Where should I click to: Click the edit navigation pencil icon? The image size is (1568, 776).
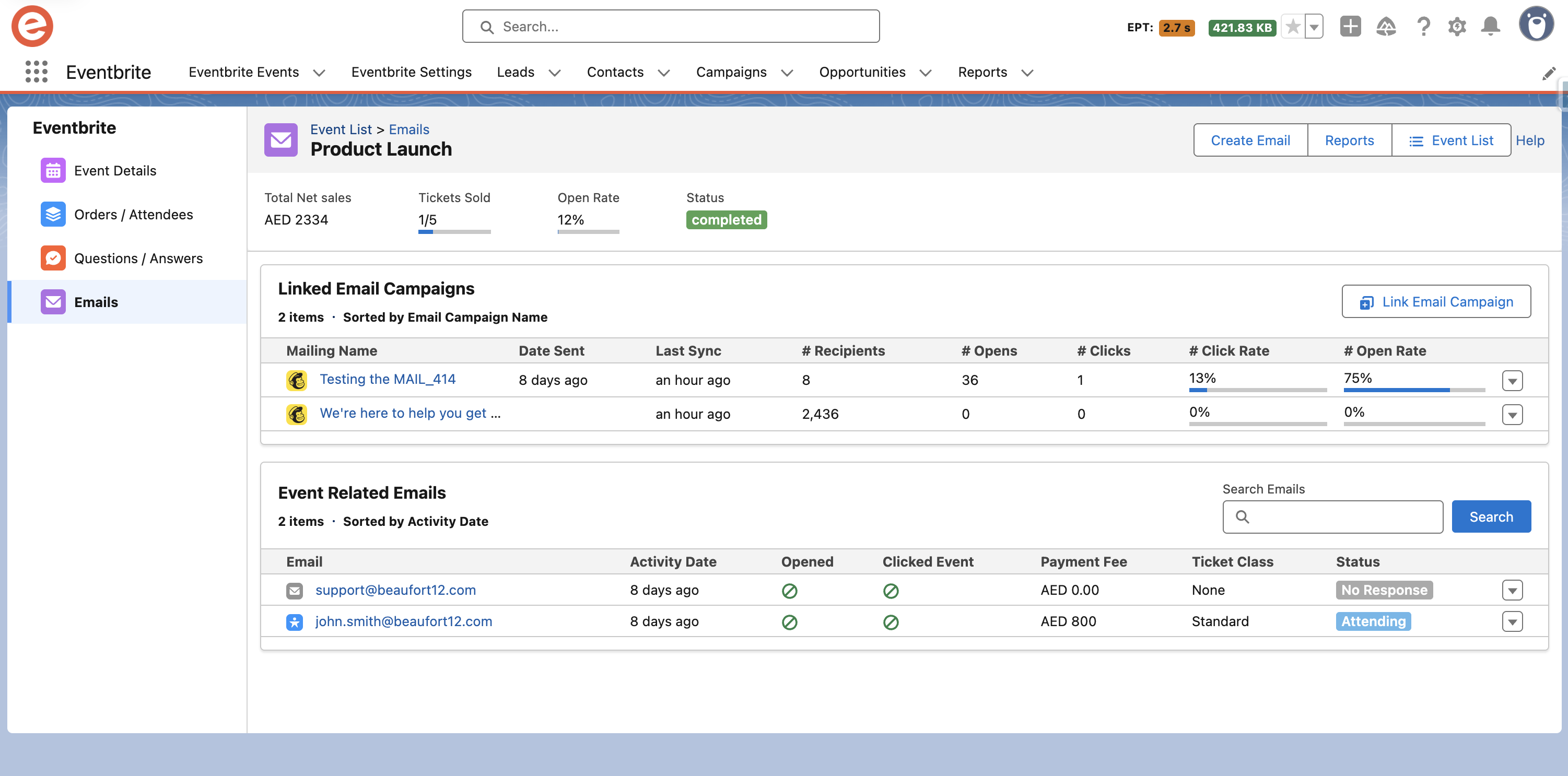pos(1549,73)
